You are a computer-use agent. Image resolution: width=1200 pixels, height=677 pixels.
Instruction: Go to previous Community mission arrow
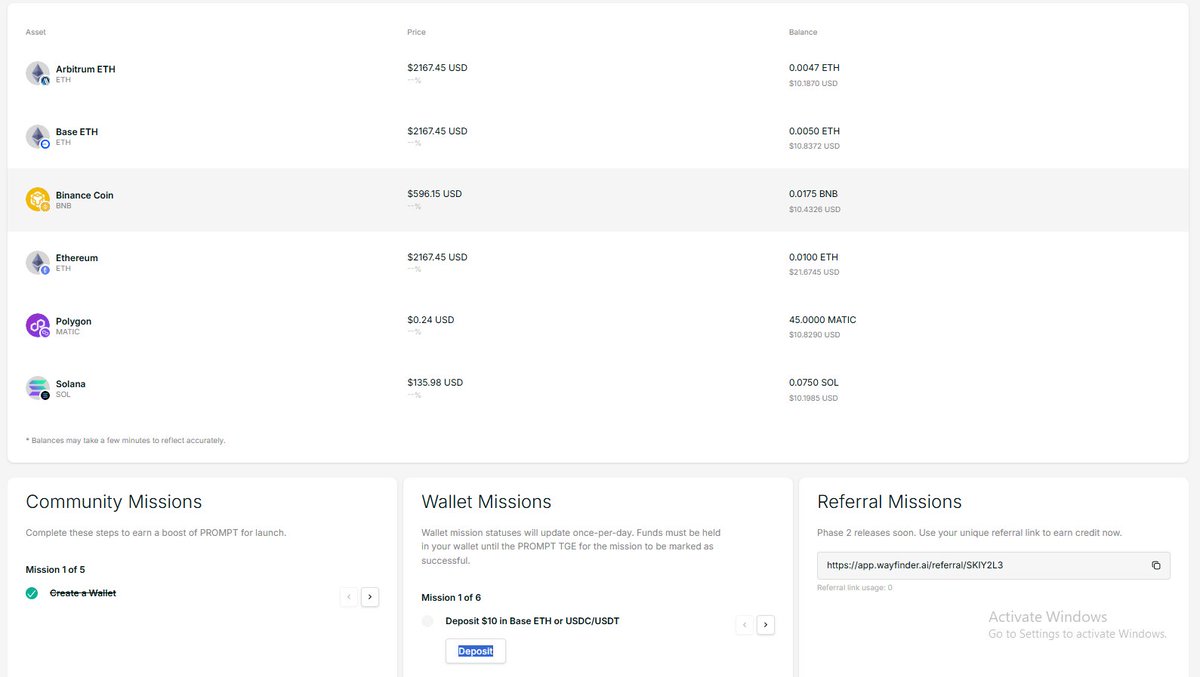tap(349, 597)
